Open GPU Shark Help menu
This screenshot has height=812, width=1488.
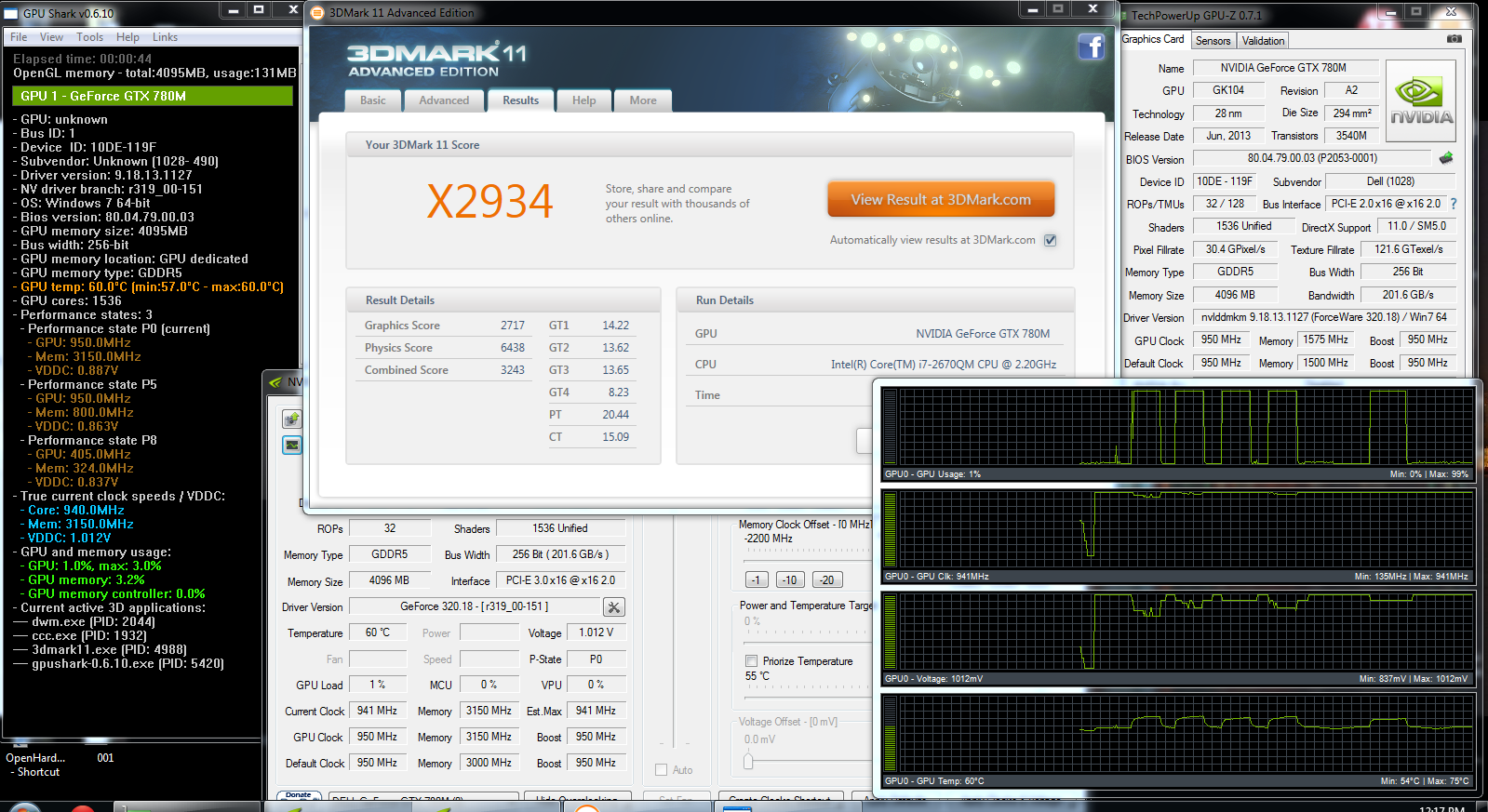[x=127, y=37]
